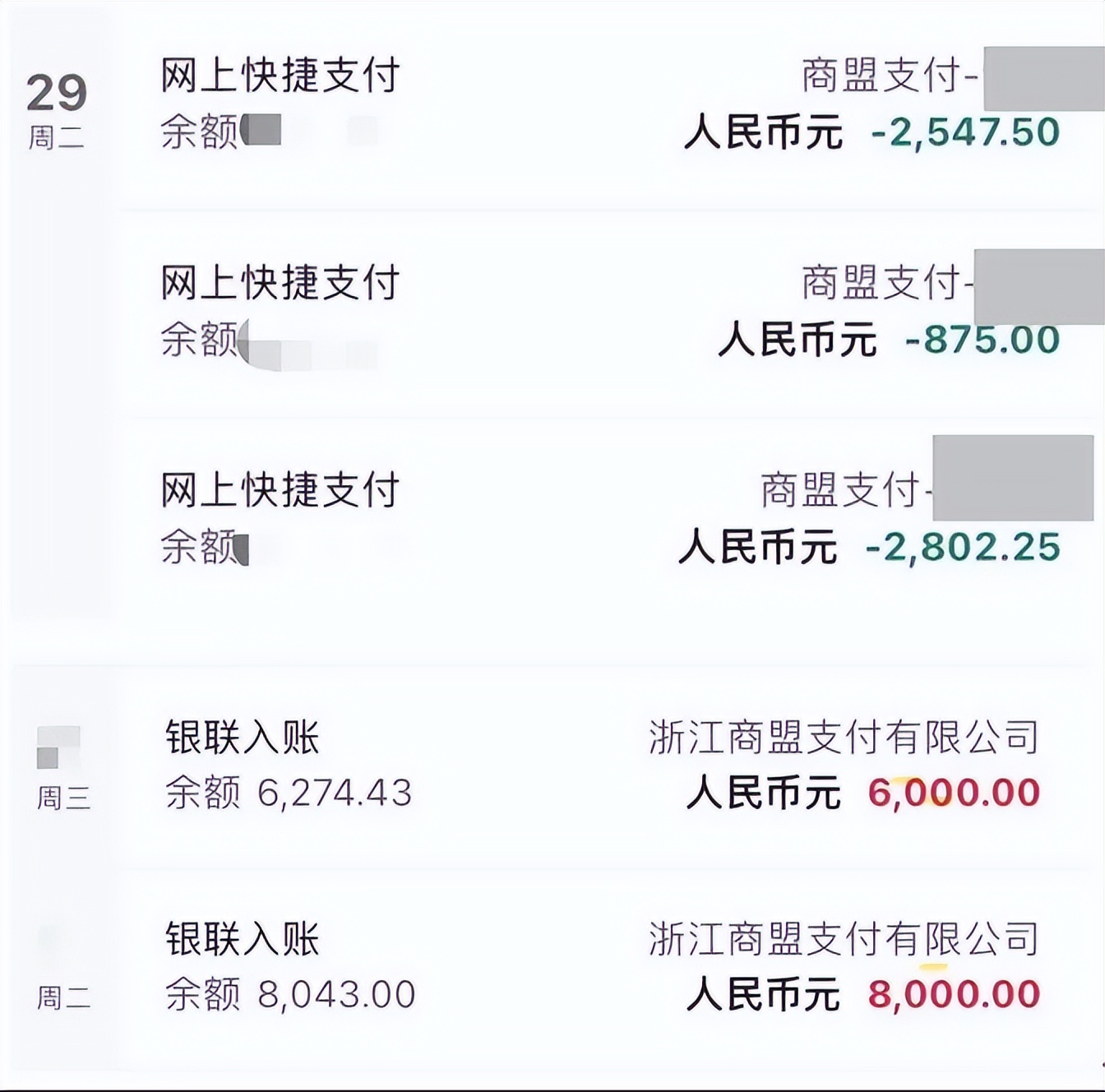
Task: Select the -875.00 transaction amount
Action: coord(982,340)
